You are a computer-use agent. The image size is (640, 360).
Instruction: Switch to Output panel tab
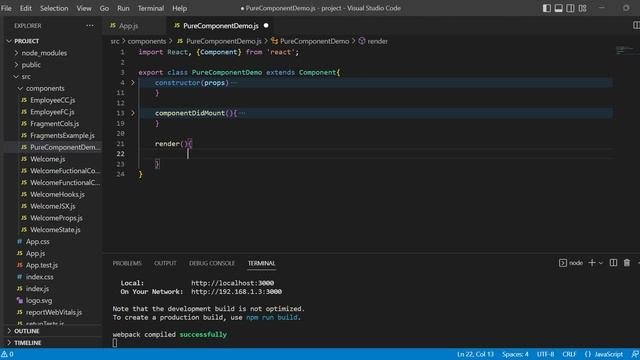click(x=165, y=263)
